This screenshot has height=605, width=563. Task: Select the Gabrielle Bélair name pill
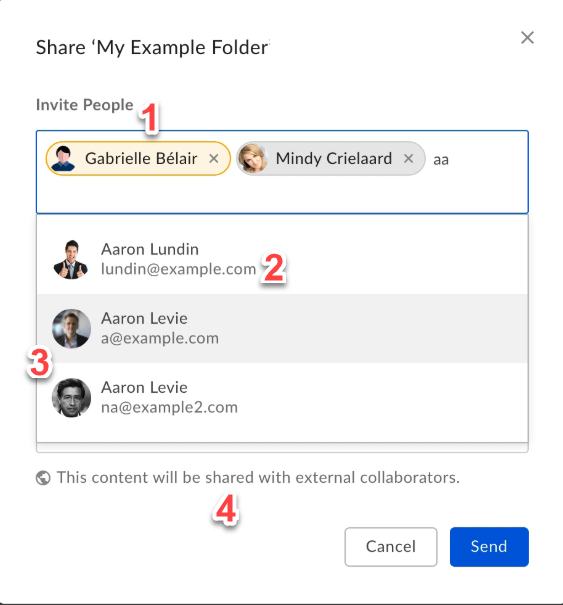point(138,159)
